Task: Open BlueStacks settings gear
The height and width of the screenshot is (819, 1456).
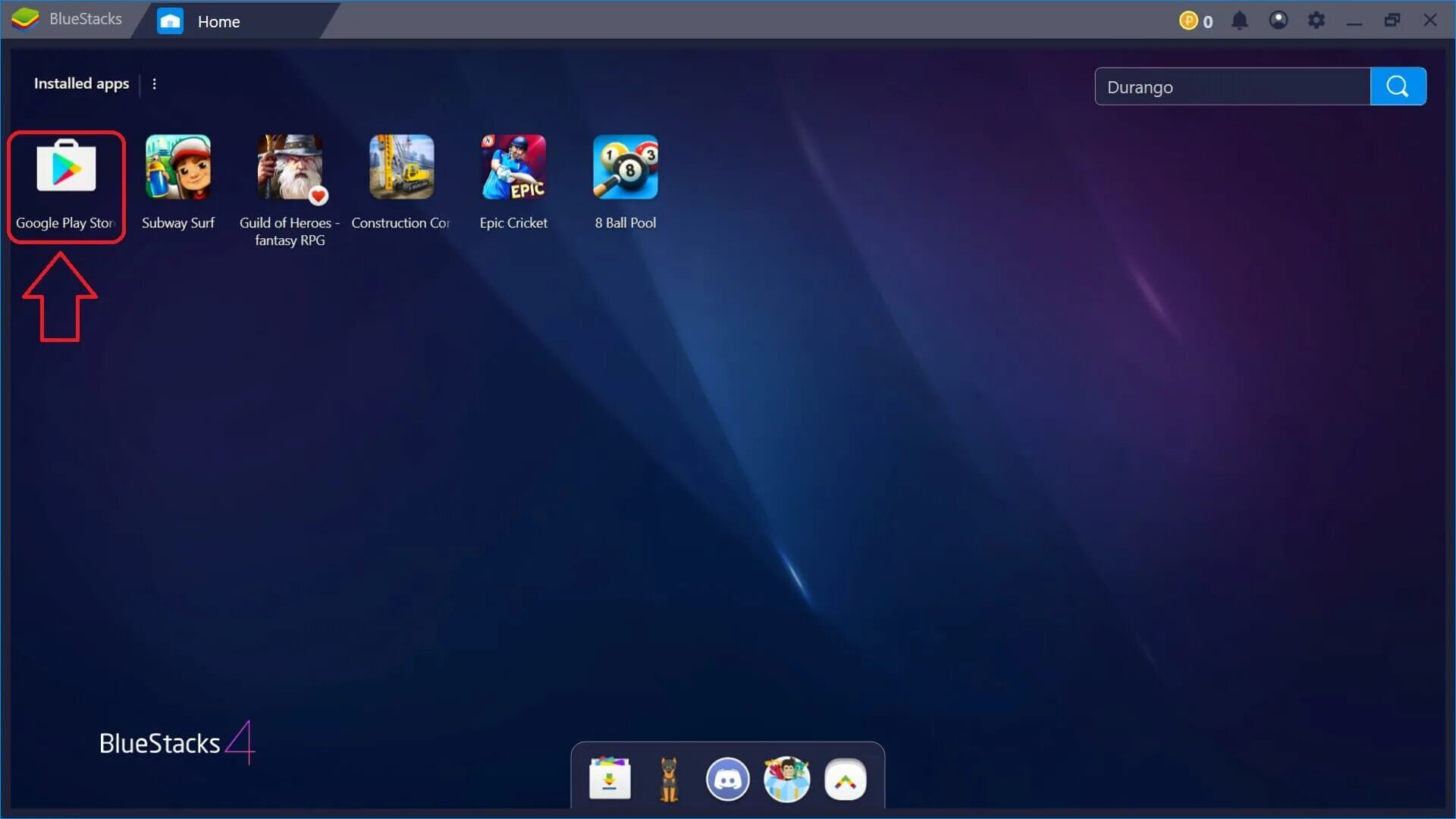Action: coord(1317,20)
